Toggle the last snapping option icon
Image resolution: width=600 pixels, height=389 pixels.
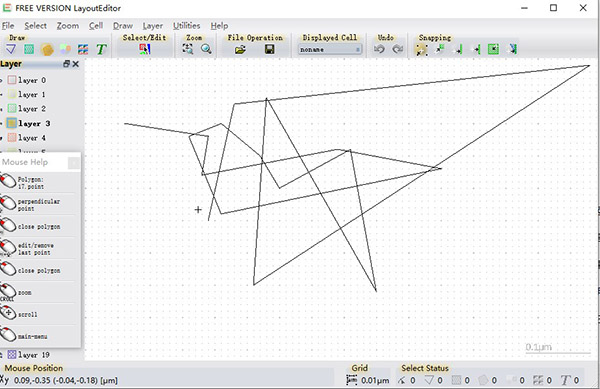(512, 49)
